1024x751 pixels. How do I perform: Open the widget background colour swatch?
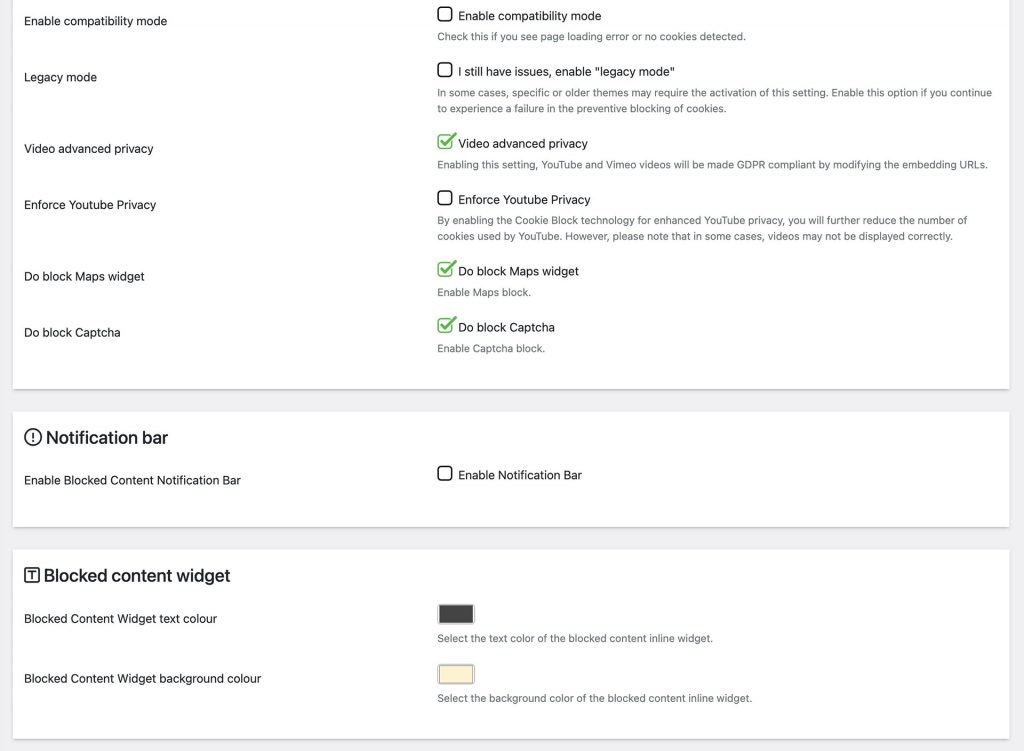pos(456,674)
